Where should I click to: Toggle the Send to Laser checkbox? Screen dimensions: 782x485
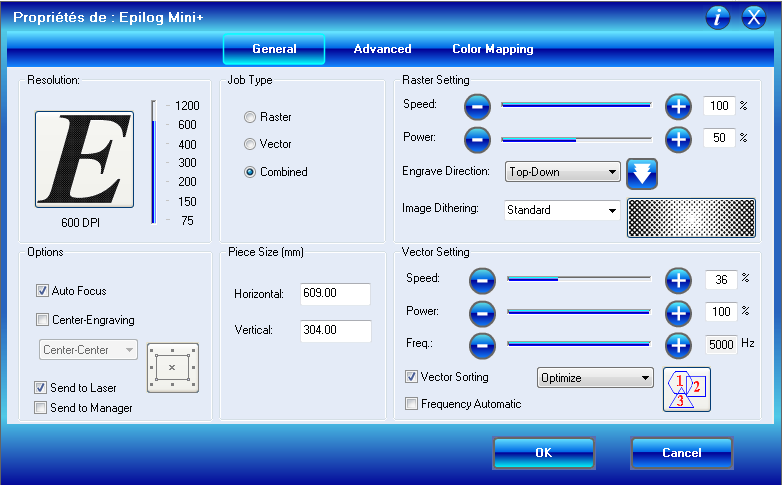[x=40, y=387]
